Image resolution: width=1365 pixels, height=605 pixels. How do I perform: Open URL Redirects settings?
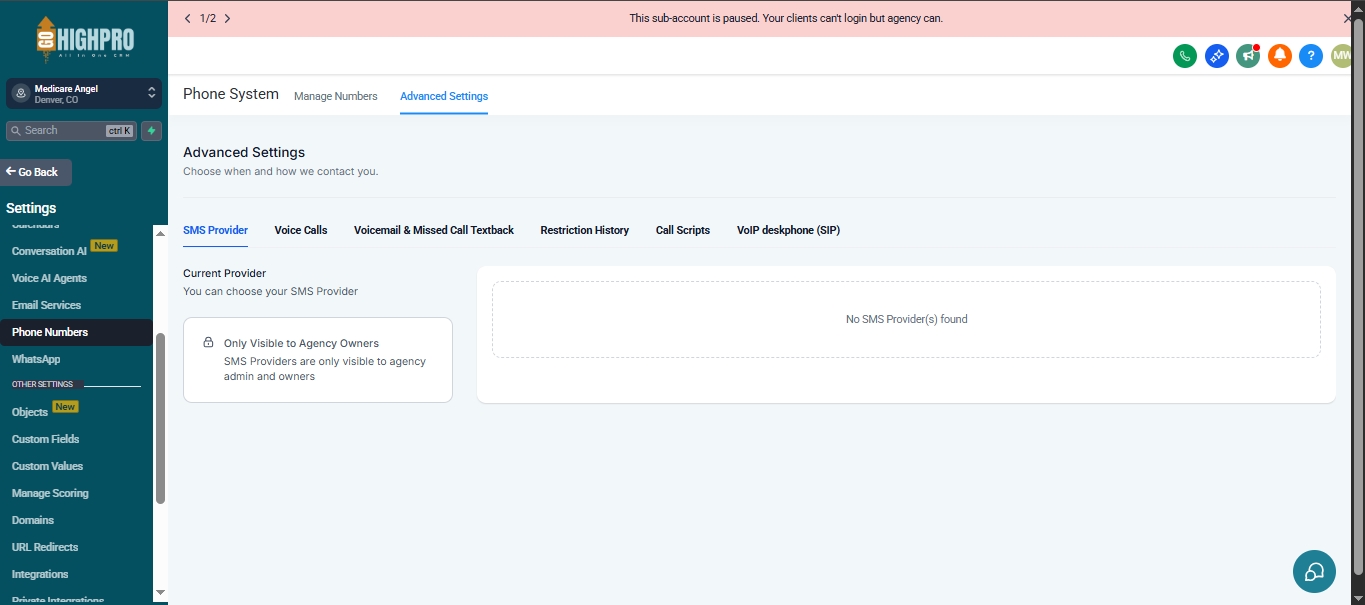coord(45,547)
